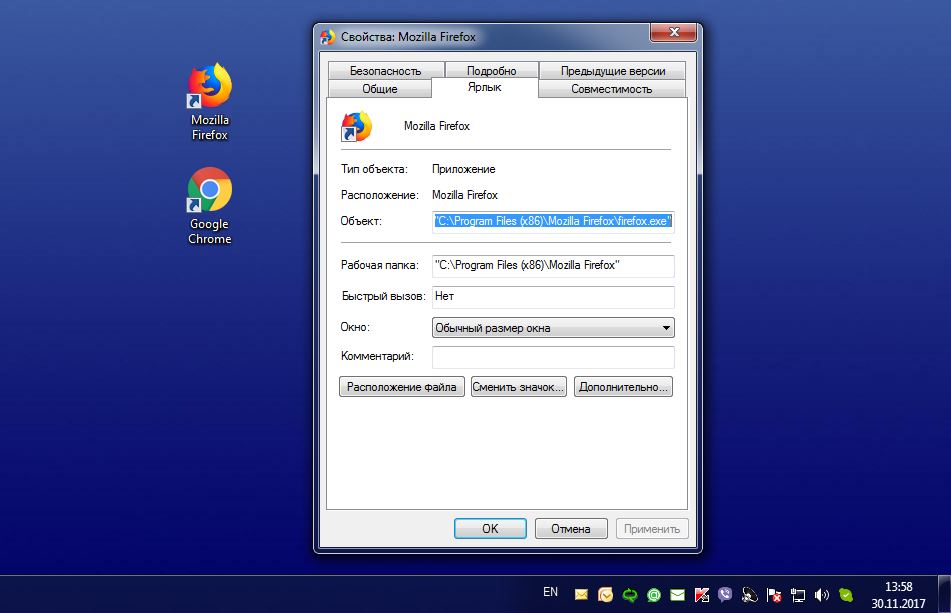Click the Тип объекта label
The width and height of the screenshot is (951, 613).
pos(374,169)
